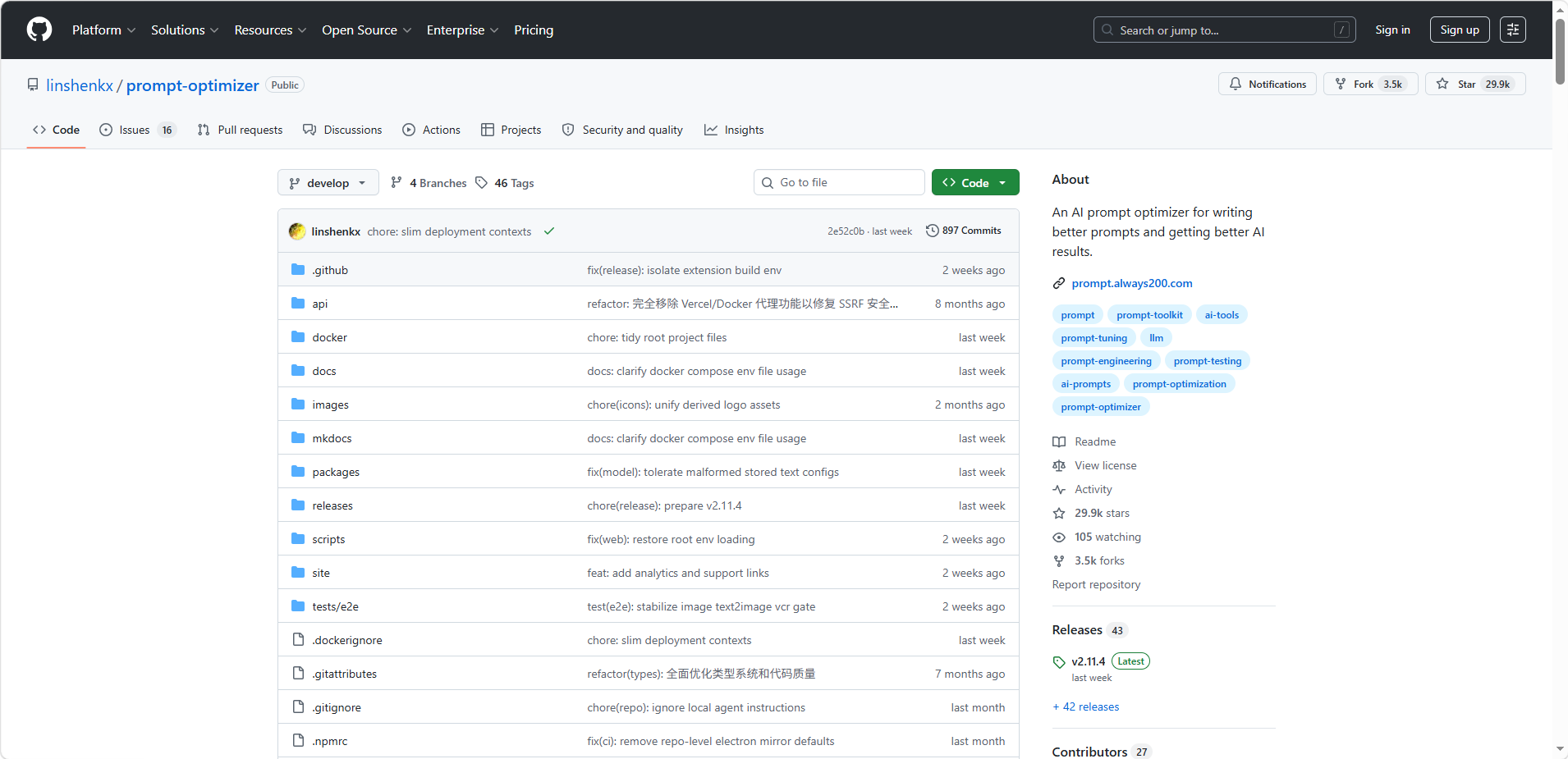Star the prompt-optimizer repository

point(1475,84)
